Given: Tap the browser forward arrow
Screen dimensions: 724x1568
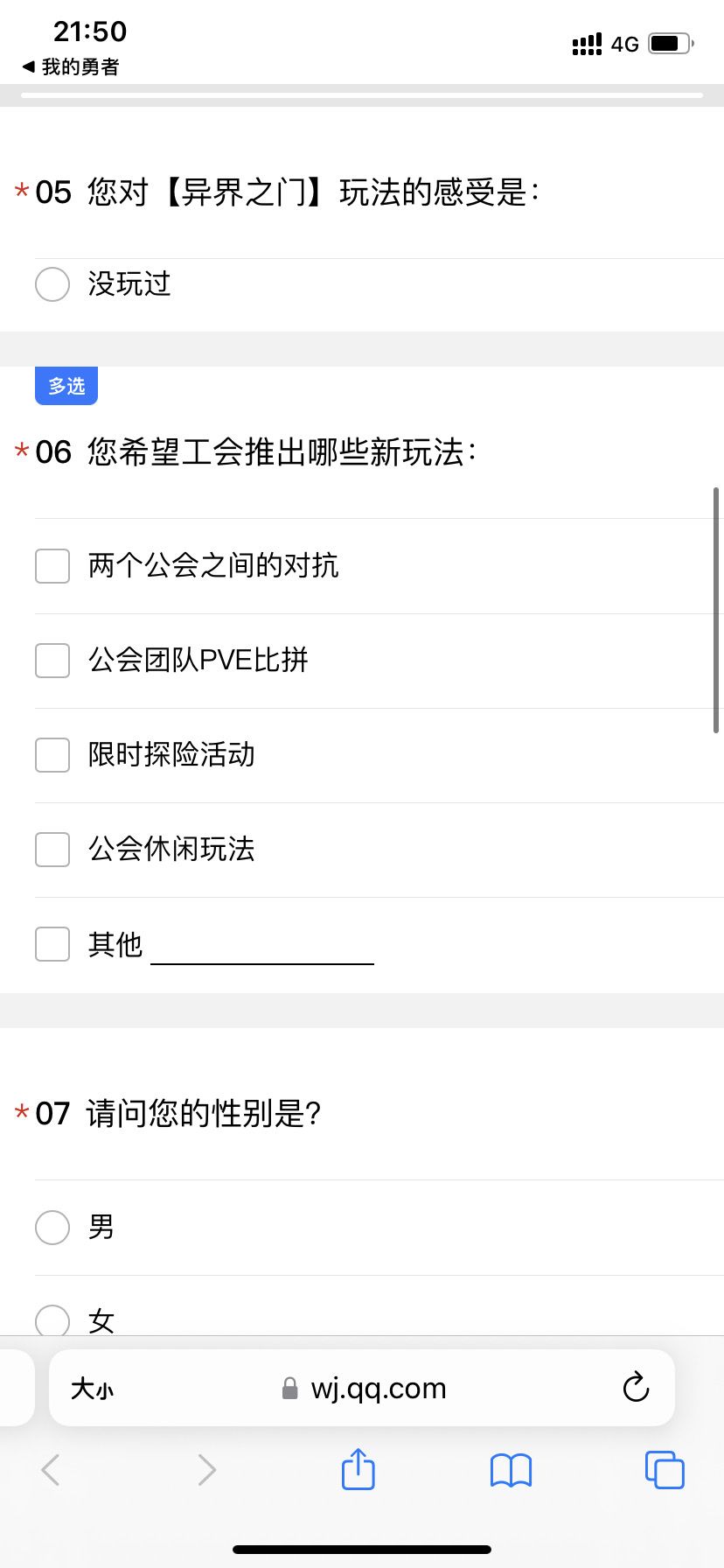Looking at the screenshot, I should pyautogui.click(x=206, y=1470).
